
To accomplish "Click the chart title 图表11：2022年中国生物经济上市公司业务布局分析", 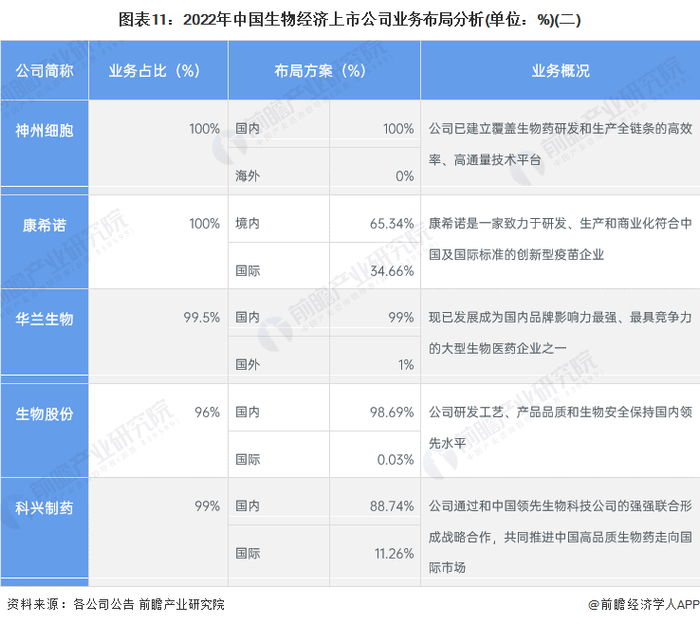I will tap(350, 20).
